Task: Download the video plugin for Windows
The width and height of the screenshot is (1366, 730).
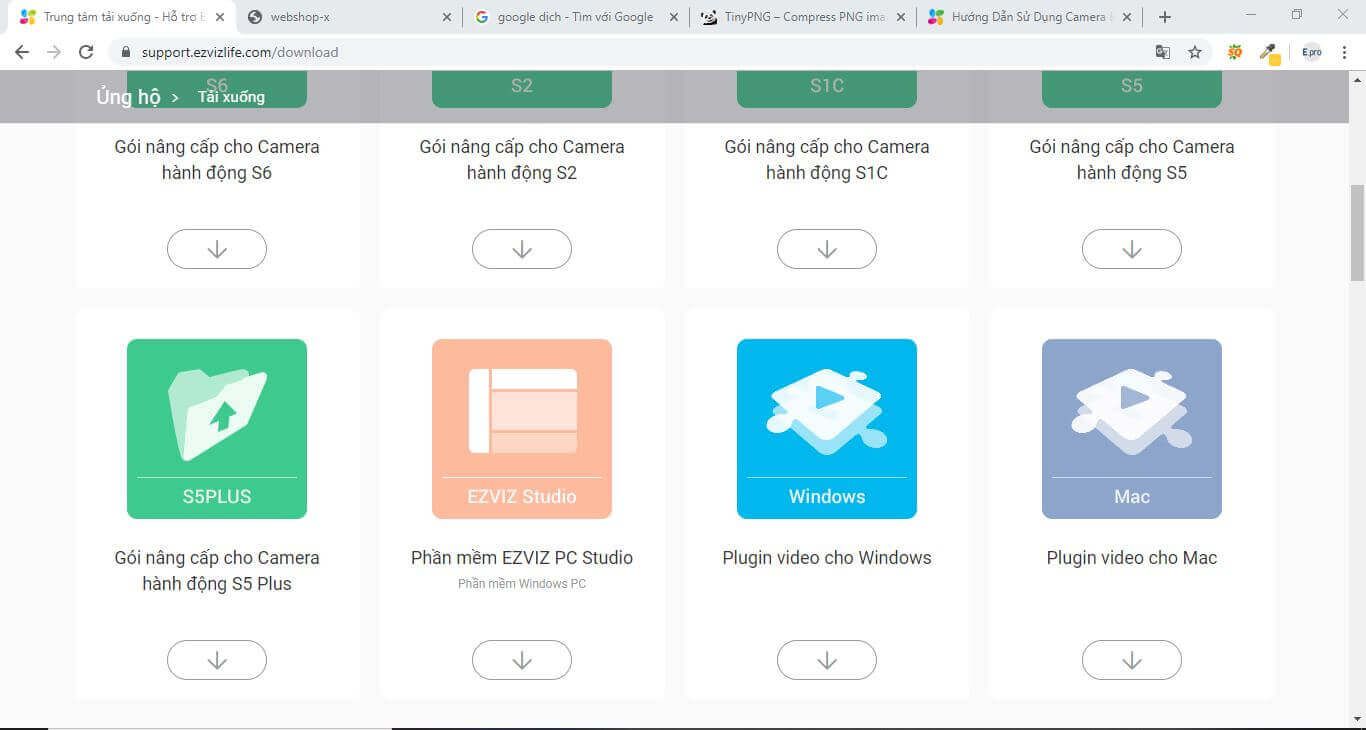Action: tap(827, 660)
